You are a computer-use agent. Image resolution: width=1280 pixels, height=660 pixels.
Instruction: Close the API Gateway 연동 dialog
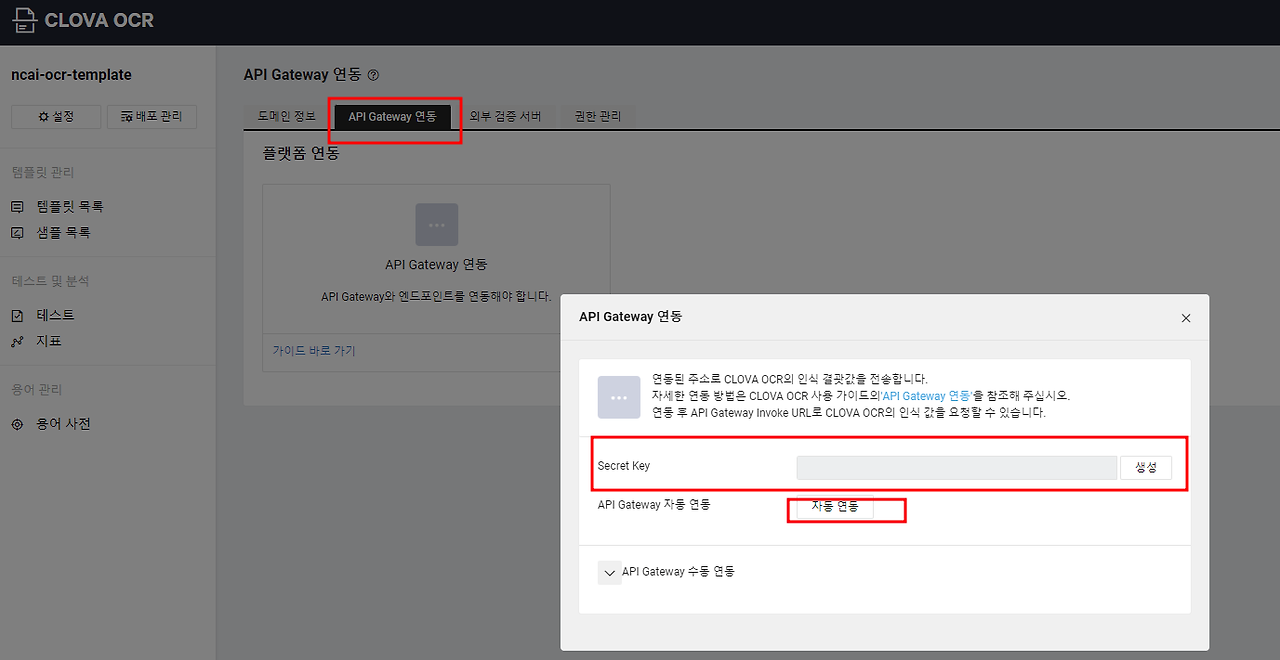pos(1186,318)
